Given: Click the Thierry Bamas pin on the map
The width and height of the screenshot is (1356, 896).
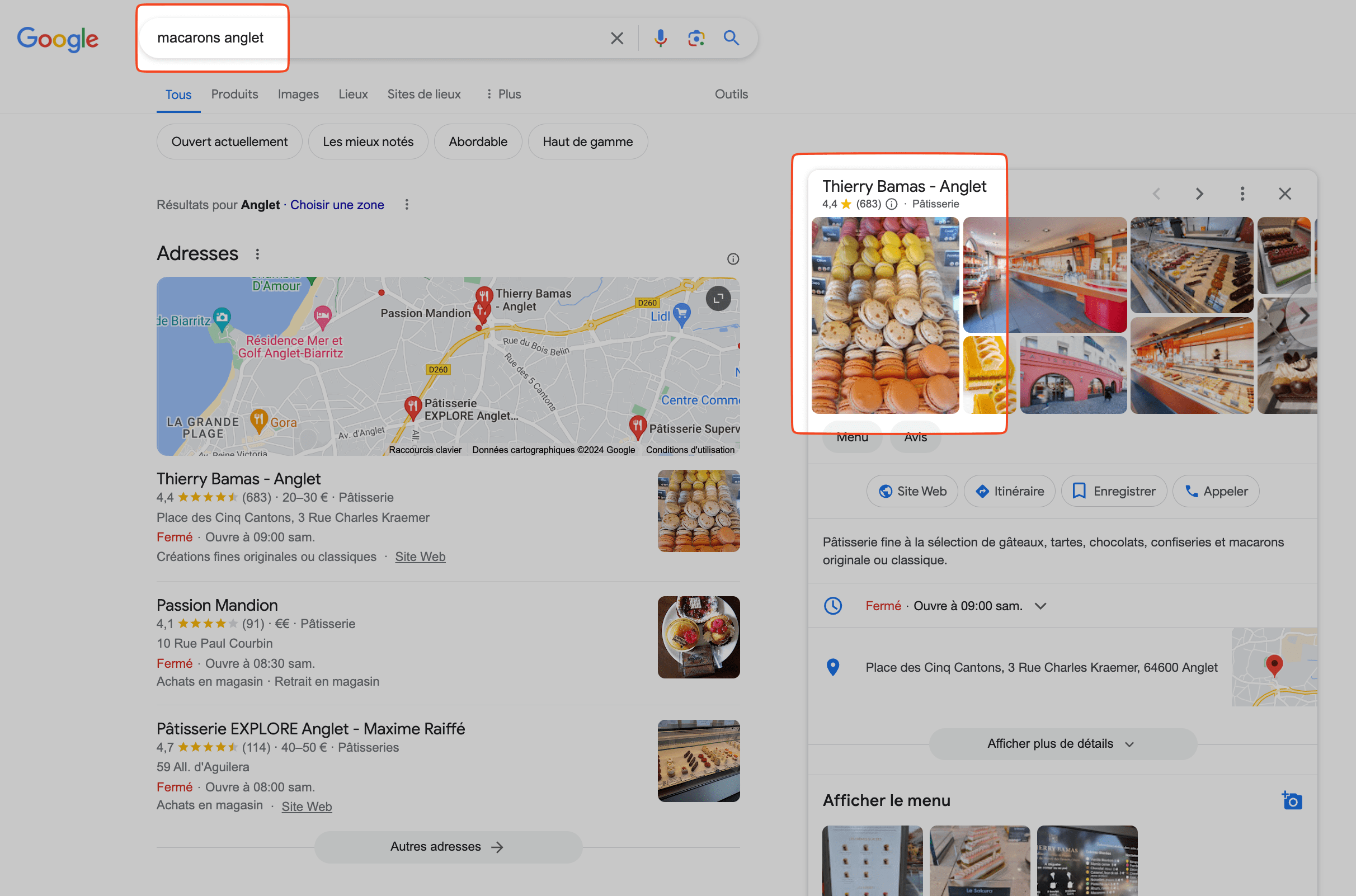Looking at the screenshot, I should click(484, 295).
